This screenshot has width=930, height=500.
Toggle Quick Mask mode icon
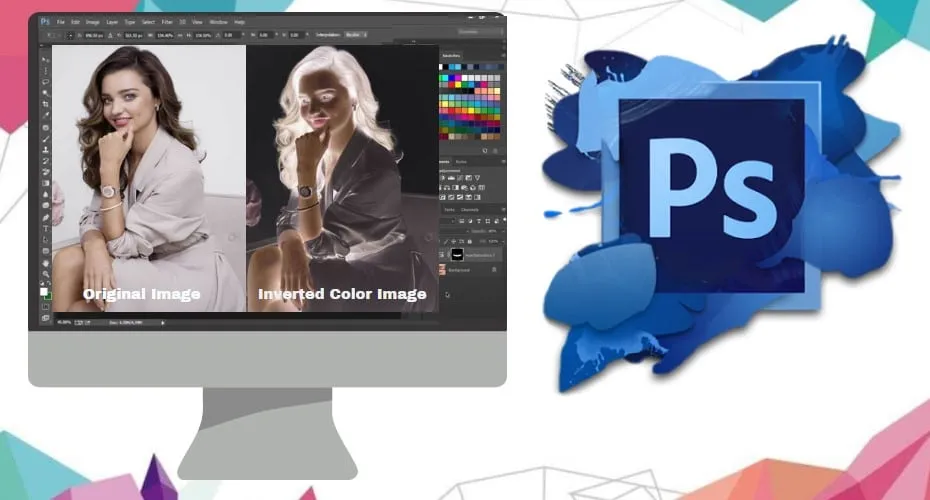(46, 307)
